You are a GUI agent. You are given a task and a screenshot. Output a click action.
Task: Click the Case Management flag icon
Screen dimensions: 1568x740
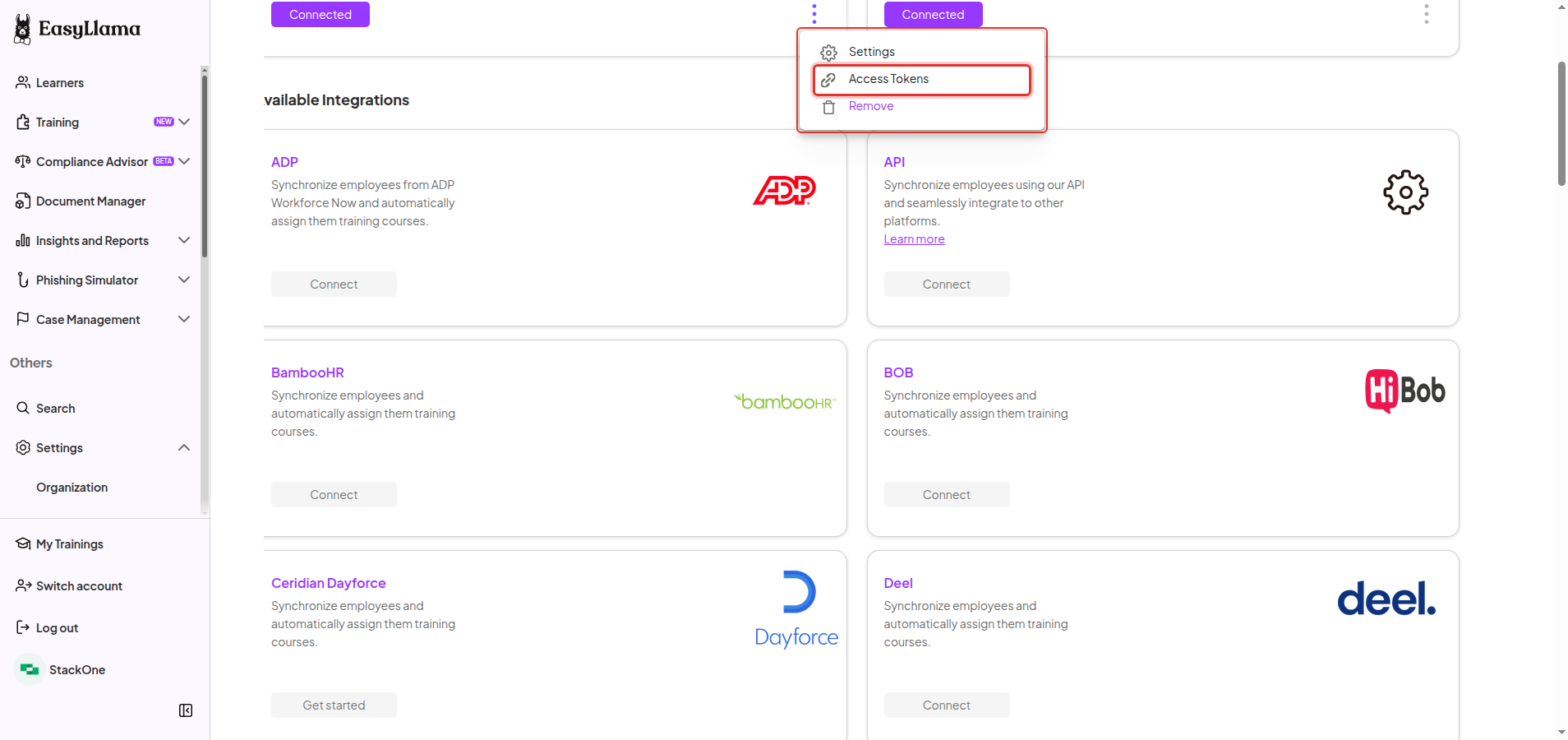(x=23, y=319)
